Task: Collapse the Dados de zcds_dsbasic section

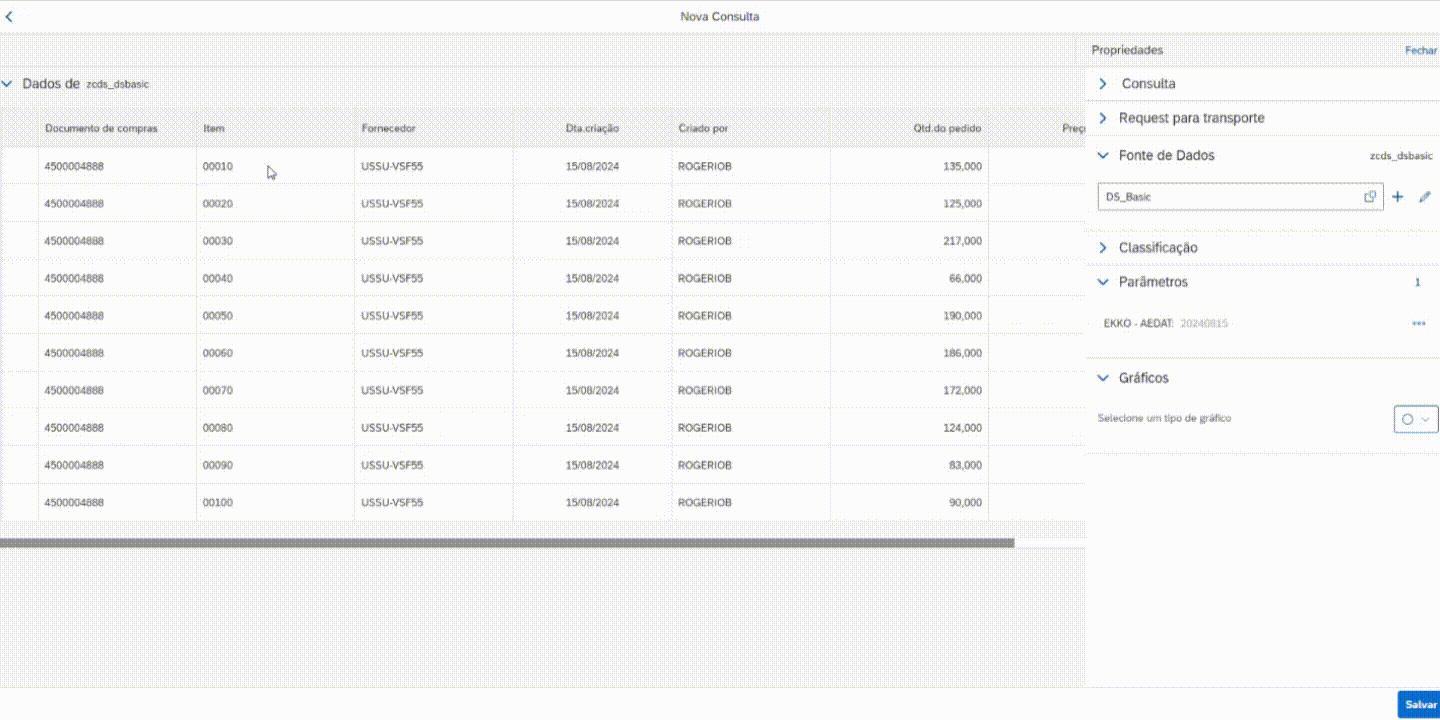Action: coord(8,84)
